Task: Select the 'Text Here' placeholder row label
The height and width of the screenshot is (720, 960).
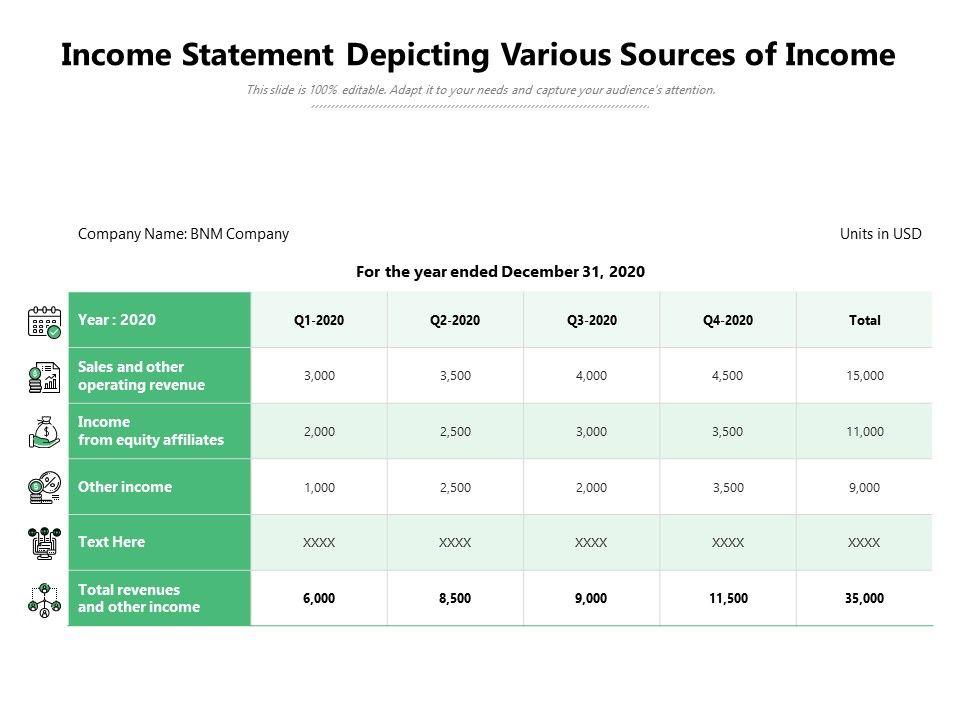Action: 111,542
